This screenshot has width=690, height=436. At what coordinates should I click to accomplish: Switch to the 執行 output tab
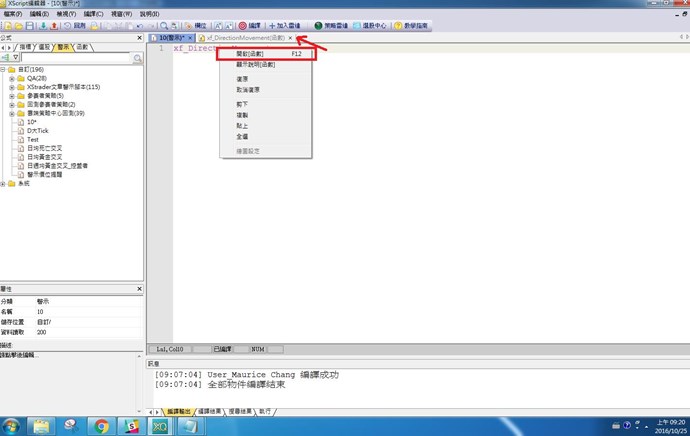[x=265, y=412]
